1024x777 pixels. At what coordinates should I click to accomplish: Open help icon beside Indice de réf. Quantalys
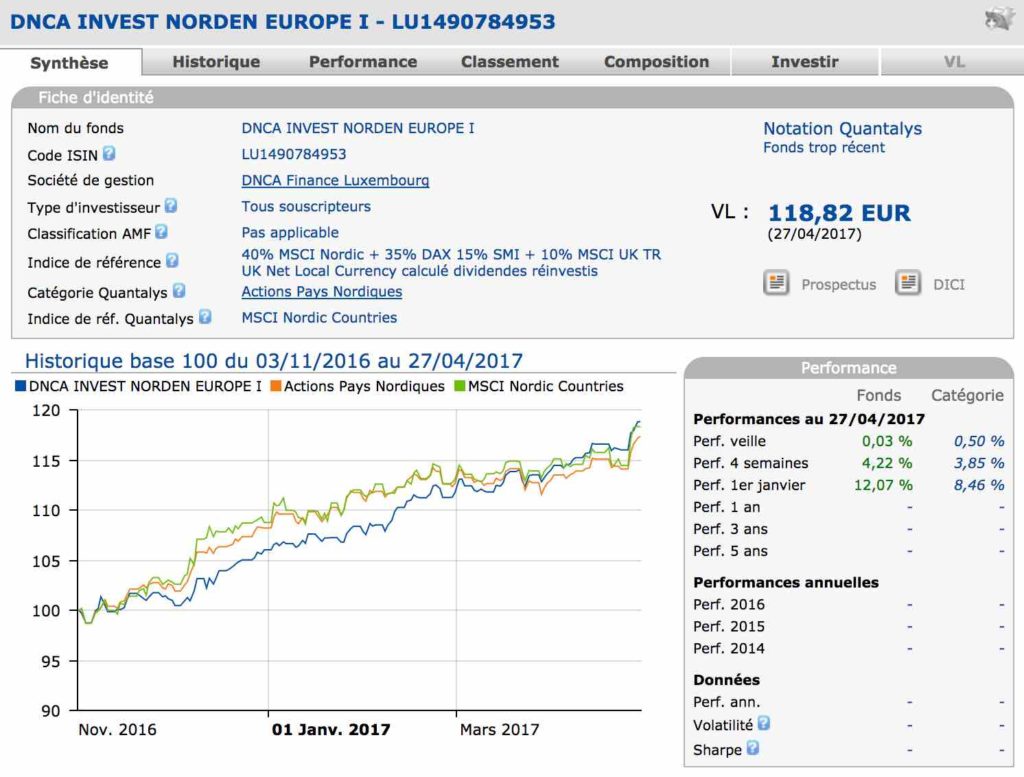coord(205,317)
